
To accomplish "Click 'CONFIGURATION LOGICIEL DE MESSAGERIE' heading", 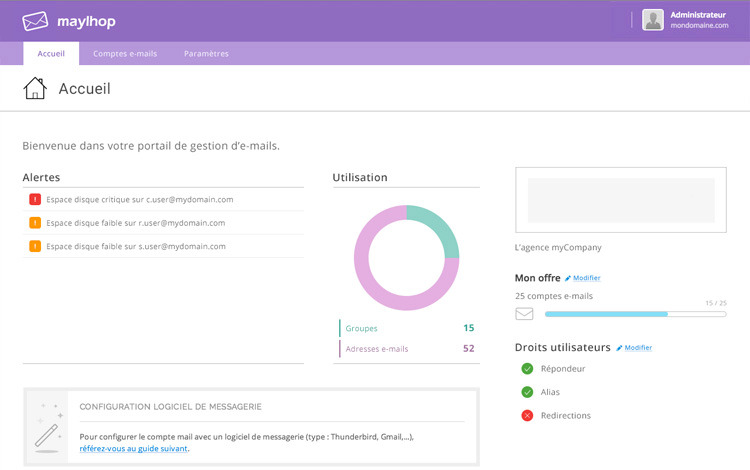I will pos(171,407).
